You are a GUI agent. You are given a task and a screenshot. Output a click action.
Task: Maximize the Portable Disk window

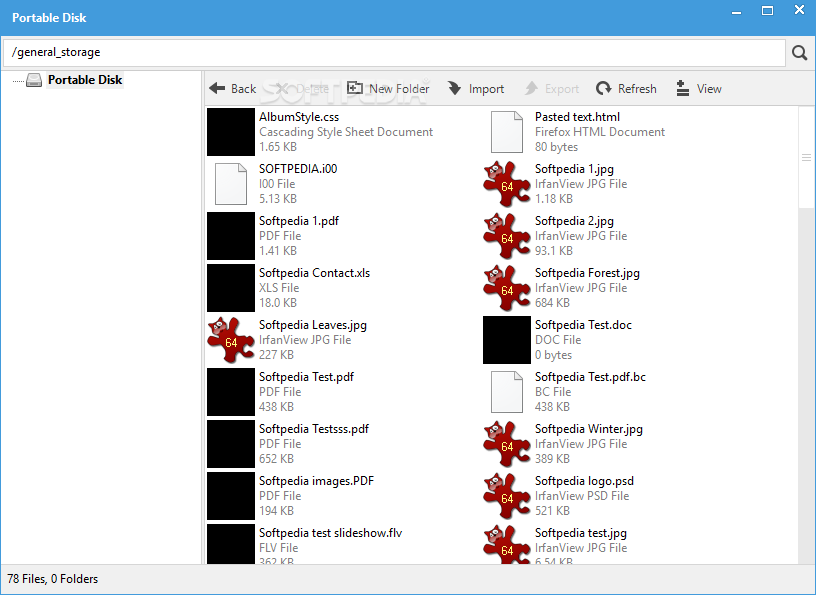click(x=767, y=10)
